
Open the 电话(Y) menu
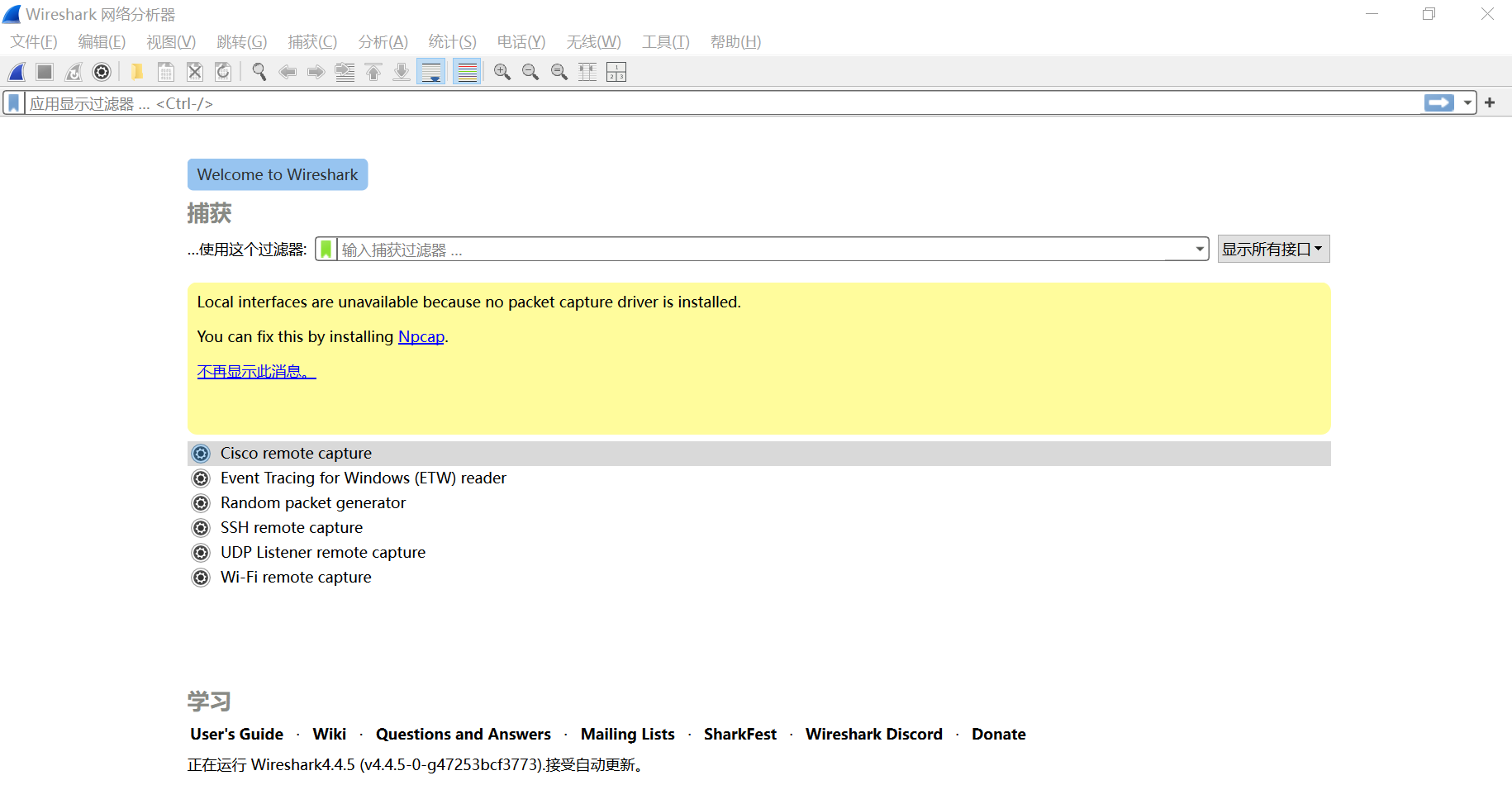[x=521, y=42]
